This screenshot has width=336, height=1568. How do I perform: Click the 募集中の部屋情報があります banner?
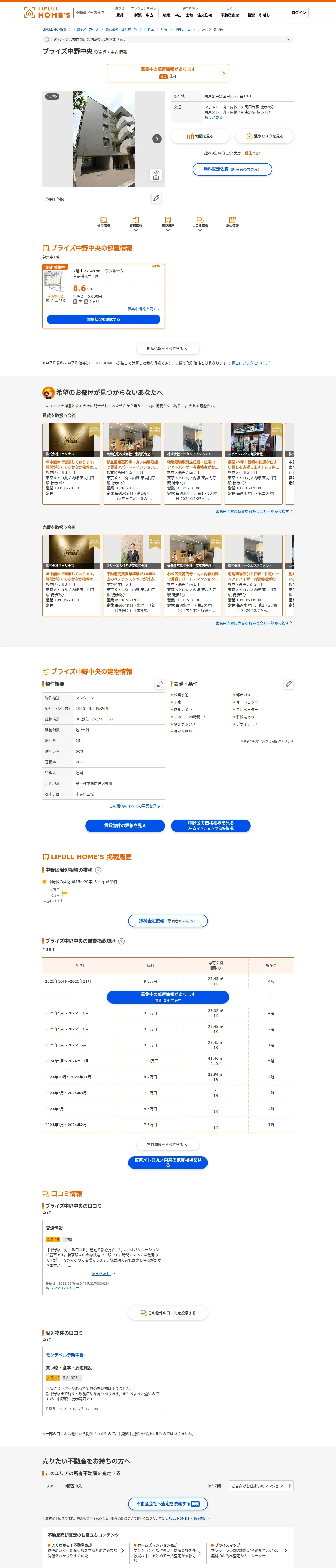pos(168,73)
